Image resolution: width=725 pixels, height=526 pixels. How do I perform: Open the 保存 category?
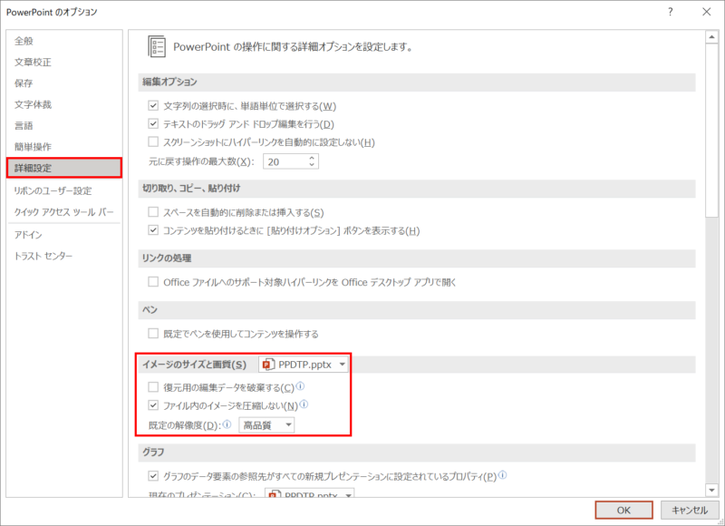pyautogui.click(x=24, y=83)
